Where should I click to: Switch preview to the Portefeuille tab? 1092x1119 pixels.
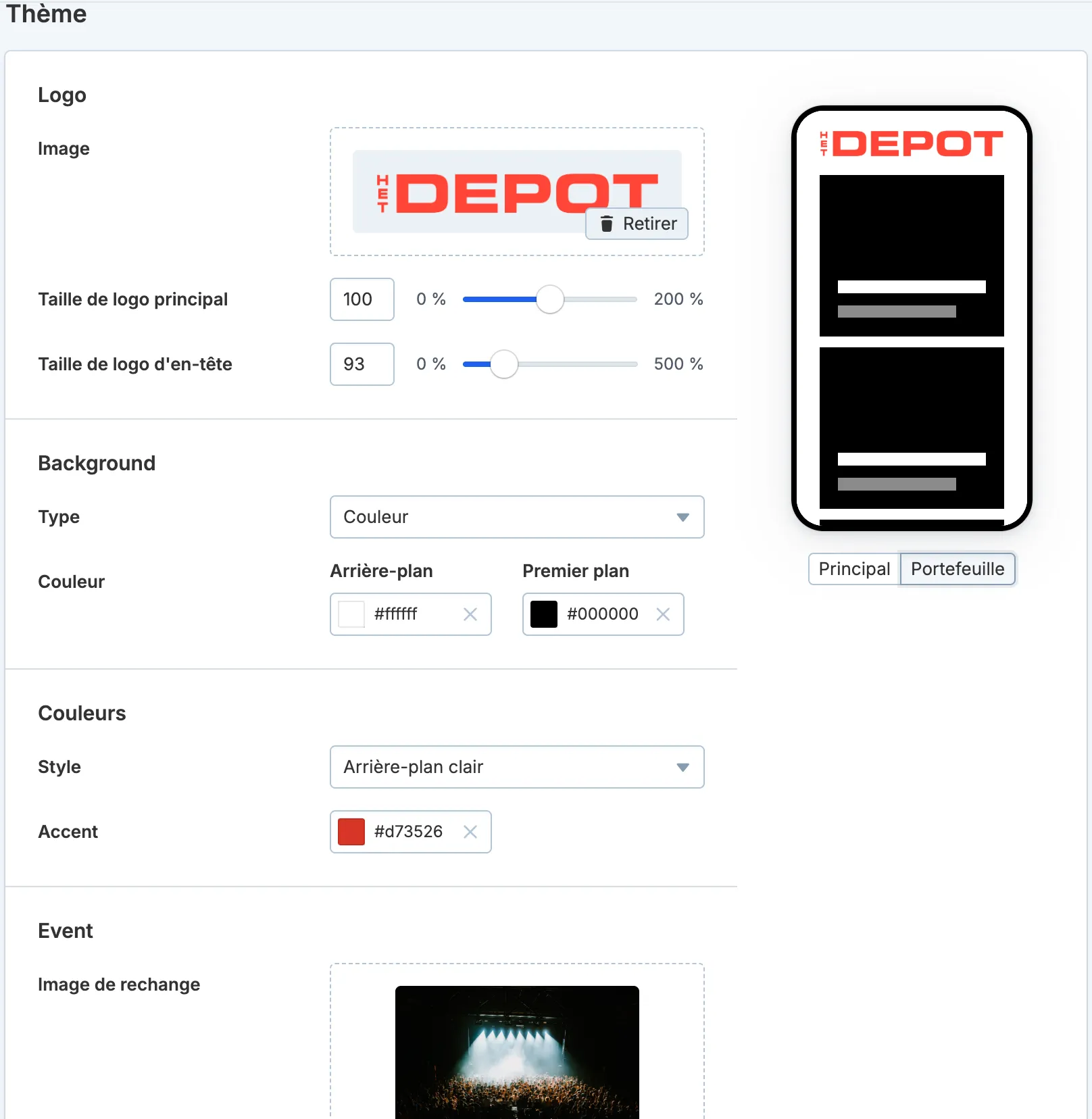pyautogui.click(x=958, y=569)
